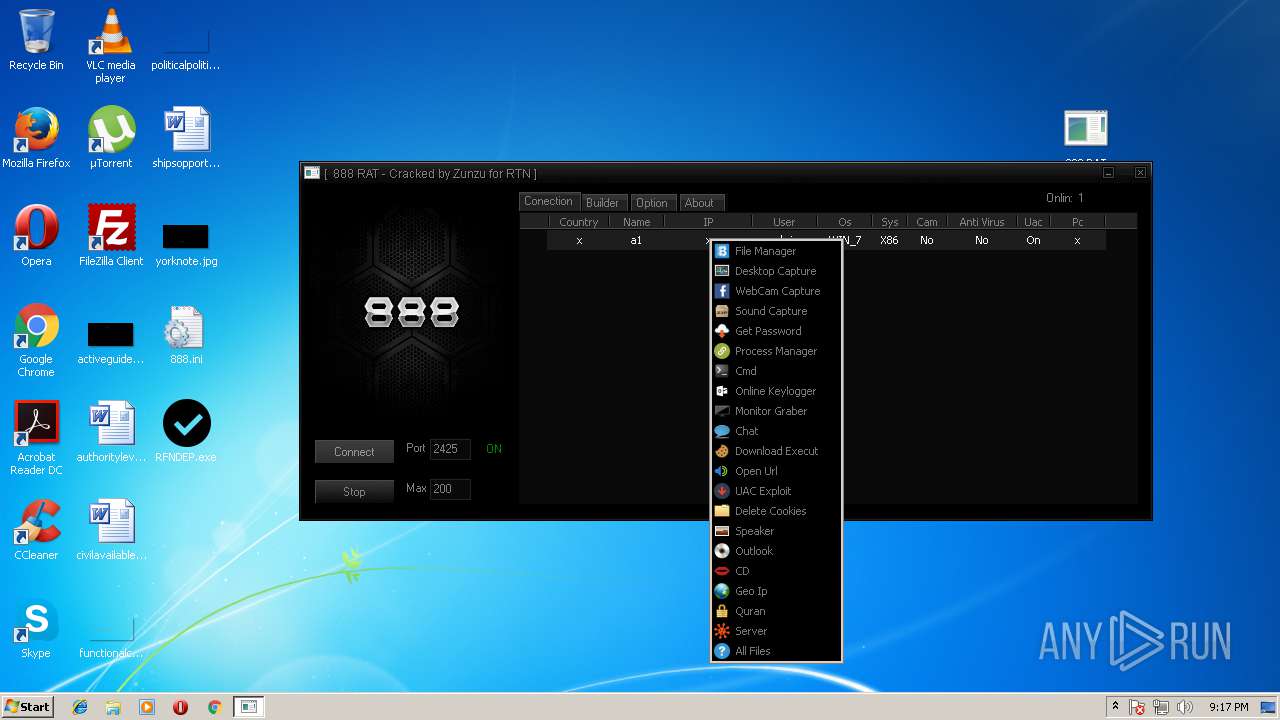Click the taskbar clock showing 9:17 PM

1228,707
